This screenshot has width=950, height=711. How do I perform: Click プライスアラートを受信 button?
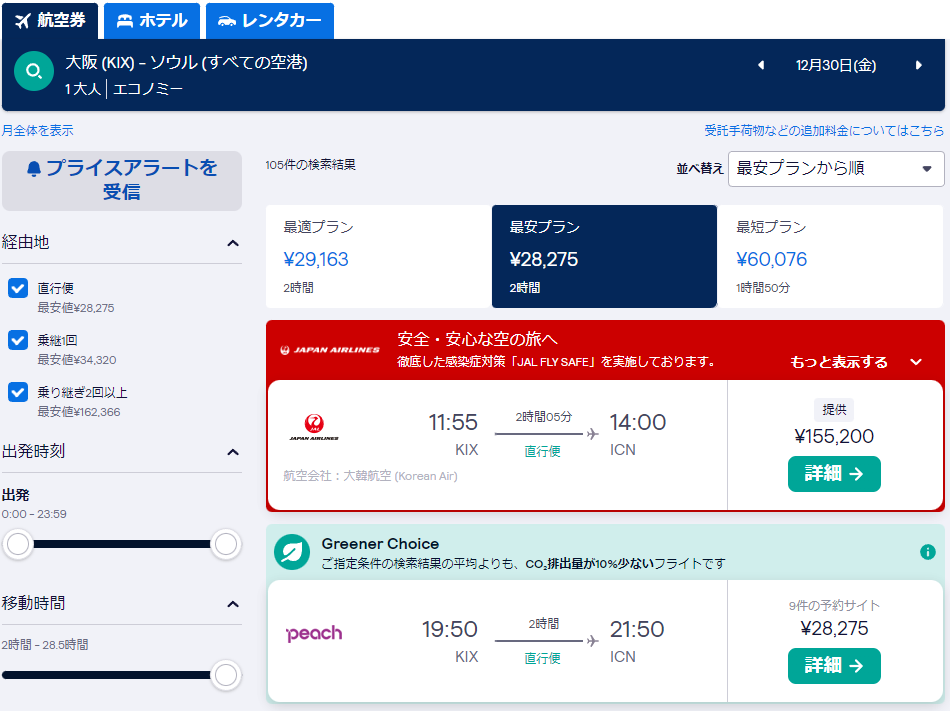pyautogui.click(x=122, y=180)
